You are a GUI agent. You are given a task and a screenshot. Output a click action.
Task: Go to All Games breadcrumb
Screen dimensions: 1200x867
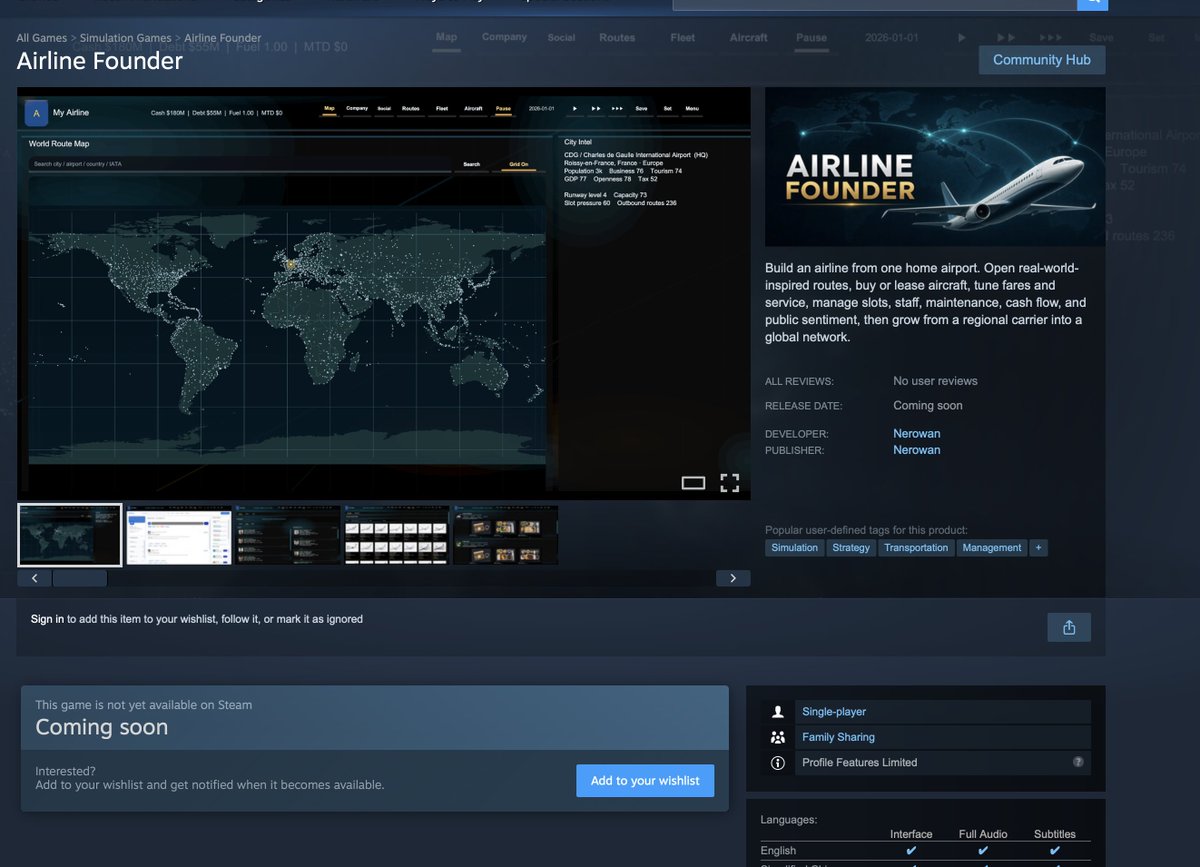click(42, 38)
